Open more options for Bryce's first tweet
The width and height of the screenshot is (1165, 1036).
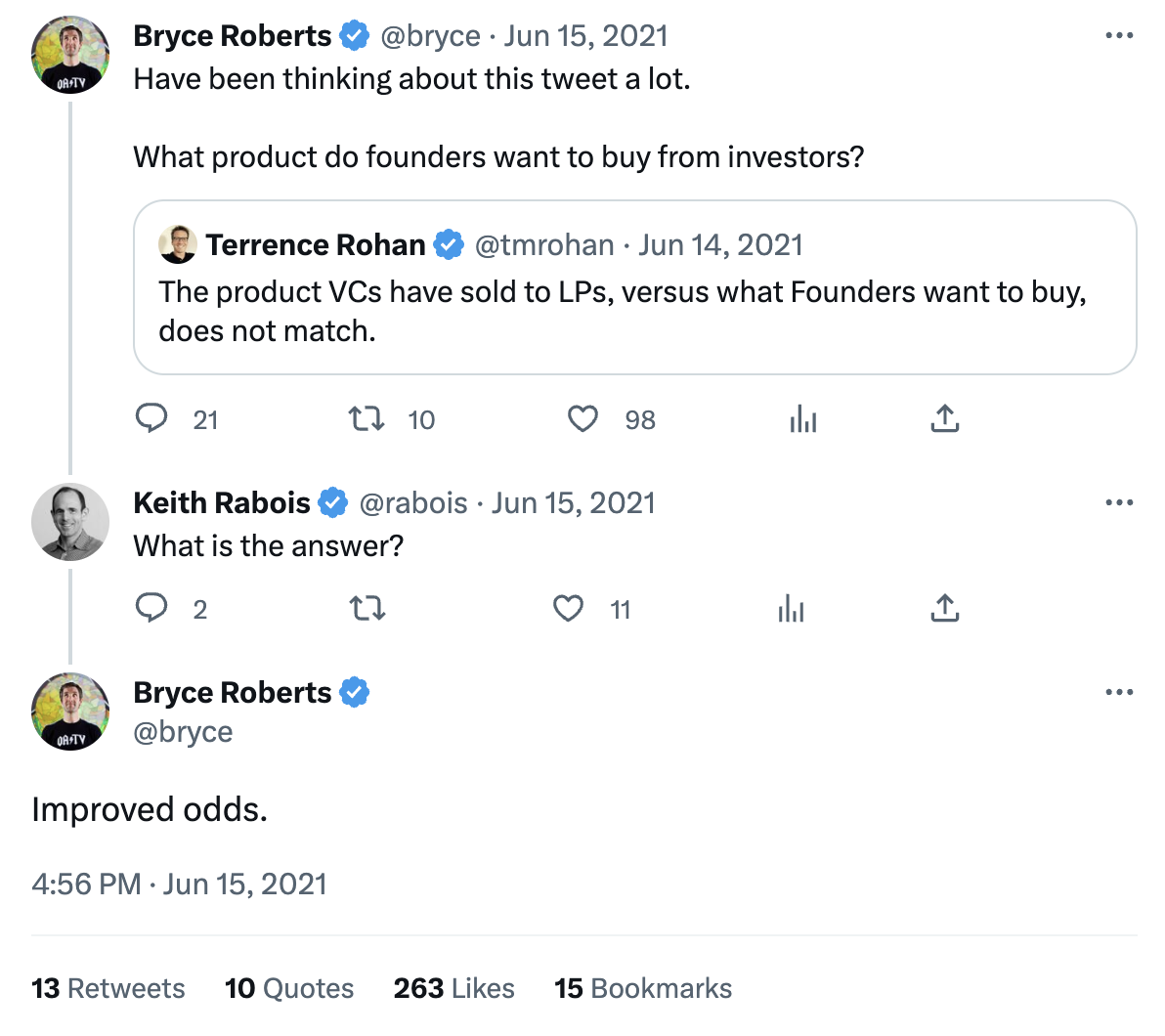pos(1118,36)
